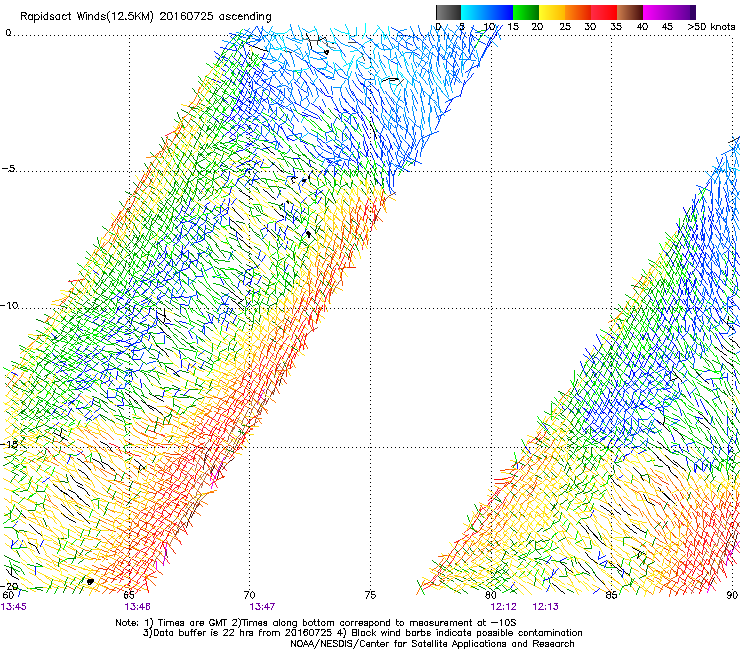
Task: Click the note line starting 'Note: 1) Times are GMT'
Action: pyautogui.click(x=316, y=623)
